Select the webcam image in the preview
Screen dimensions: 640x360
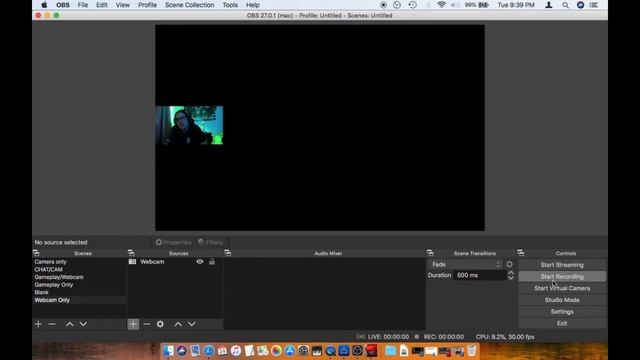pos(189,125)
